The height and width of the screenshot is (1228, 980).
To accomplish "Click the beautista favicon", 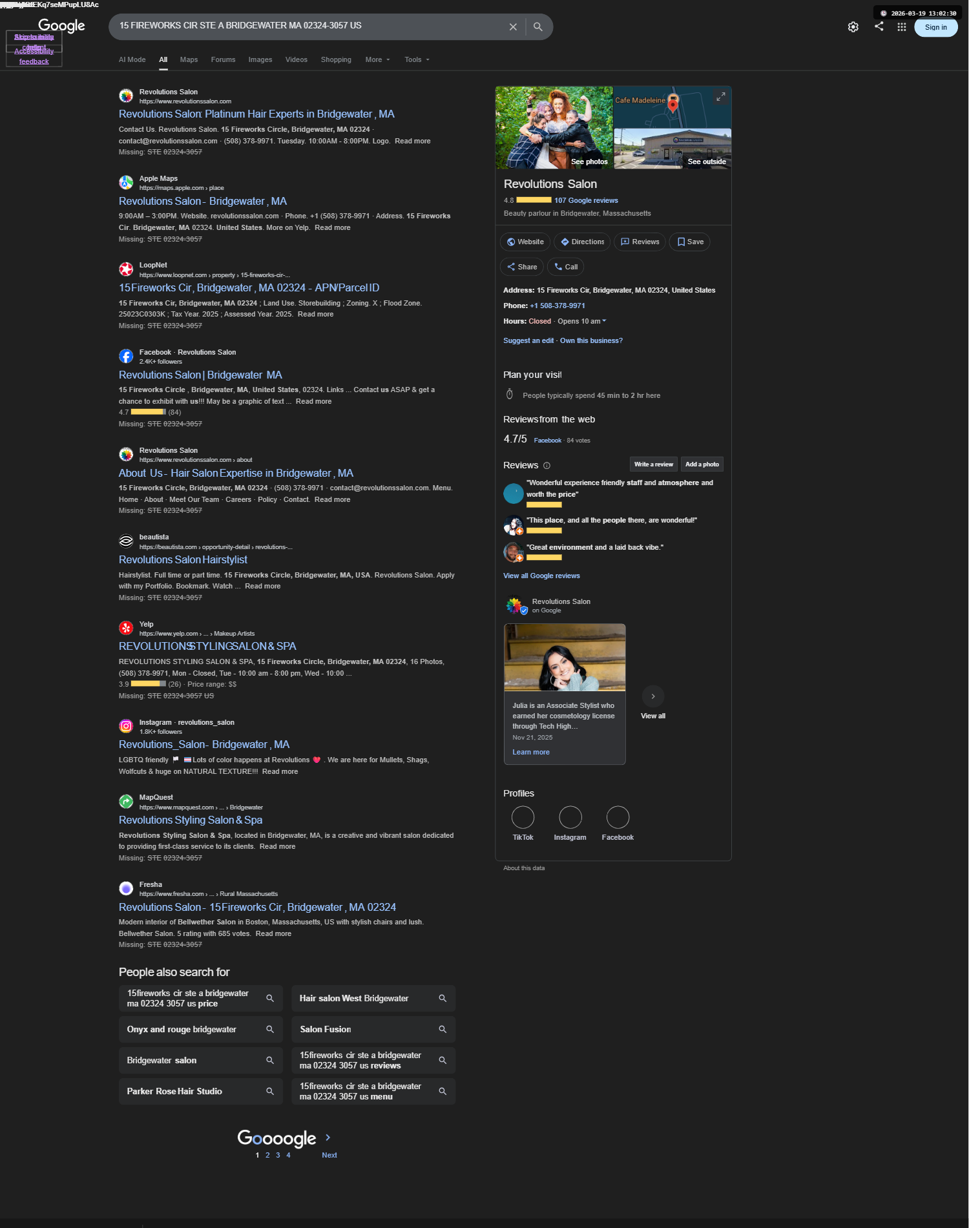I will click(x=127, y=541).
